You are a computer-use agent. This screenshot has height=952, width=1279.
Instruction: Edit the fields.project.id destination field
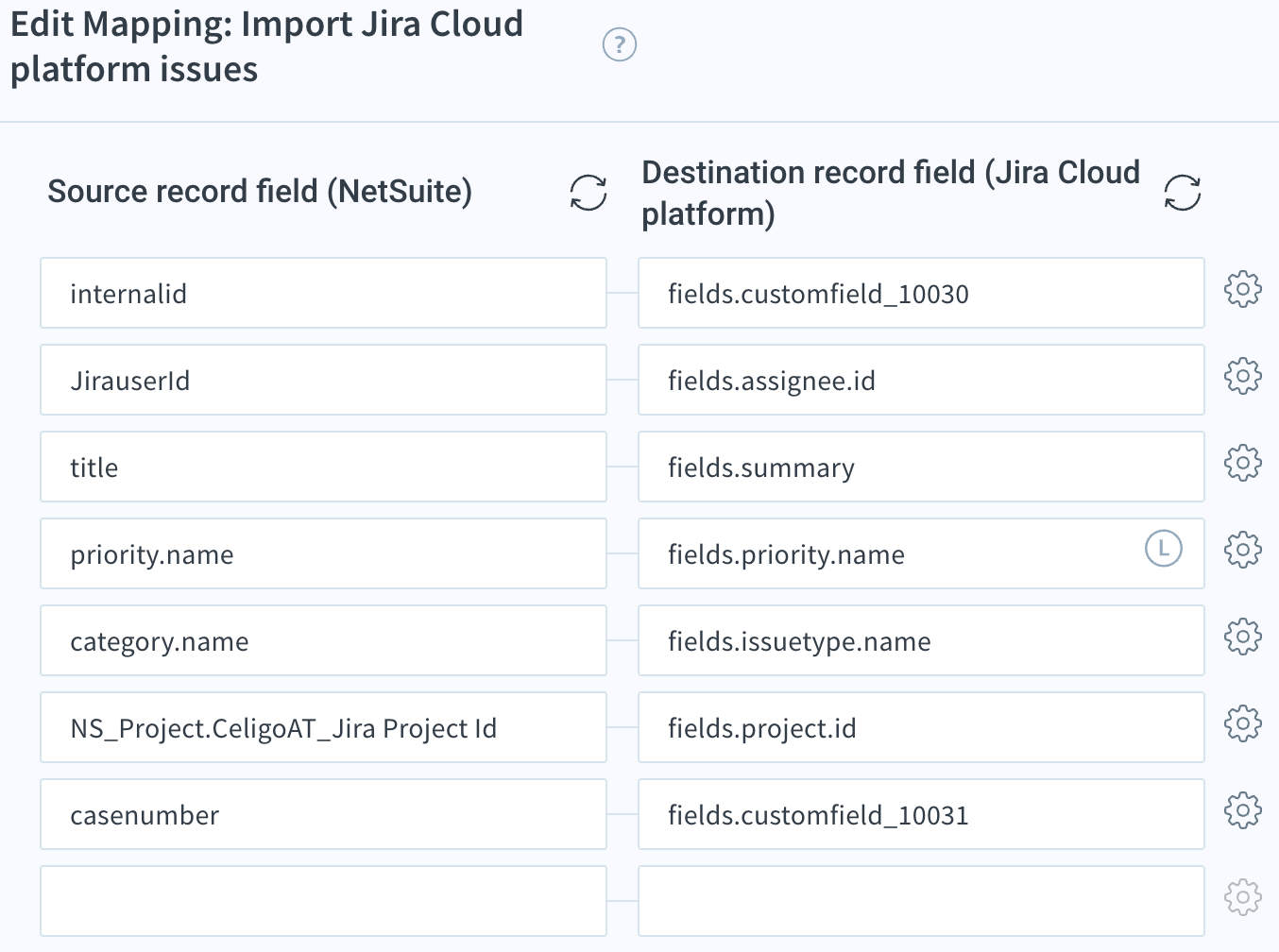921,727
